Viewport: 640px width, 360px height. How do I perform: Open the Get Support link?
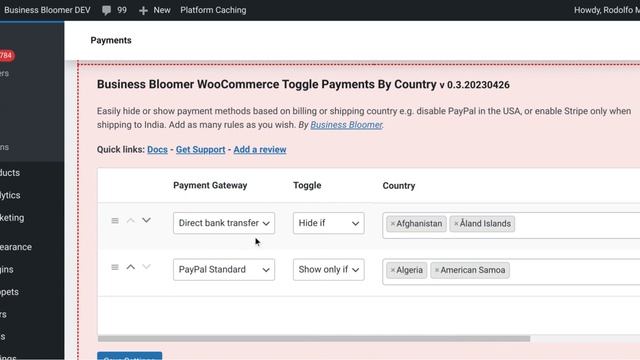coord(200,149)
